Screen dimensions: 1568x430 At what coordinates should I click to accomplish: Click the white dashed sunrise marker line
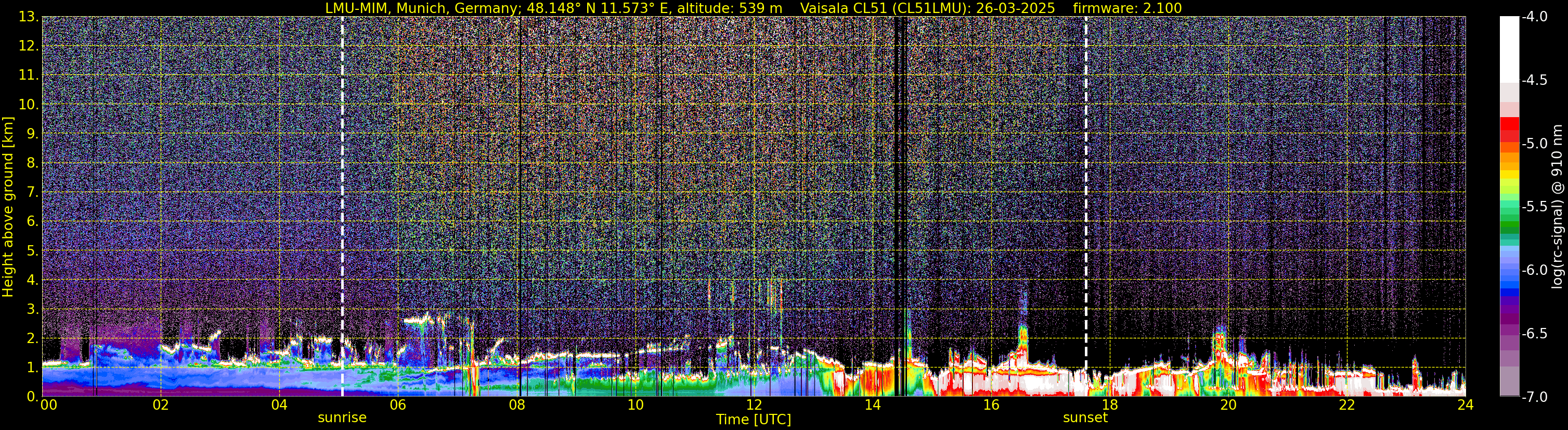point(342,207)
